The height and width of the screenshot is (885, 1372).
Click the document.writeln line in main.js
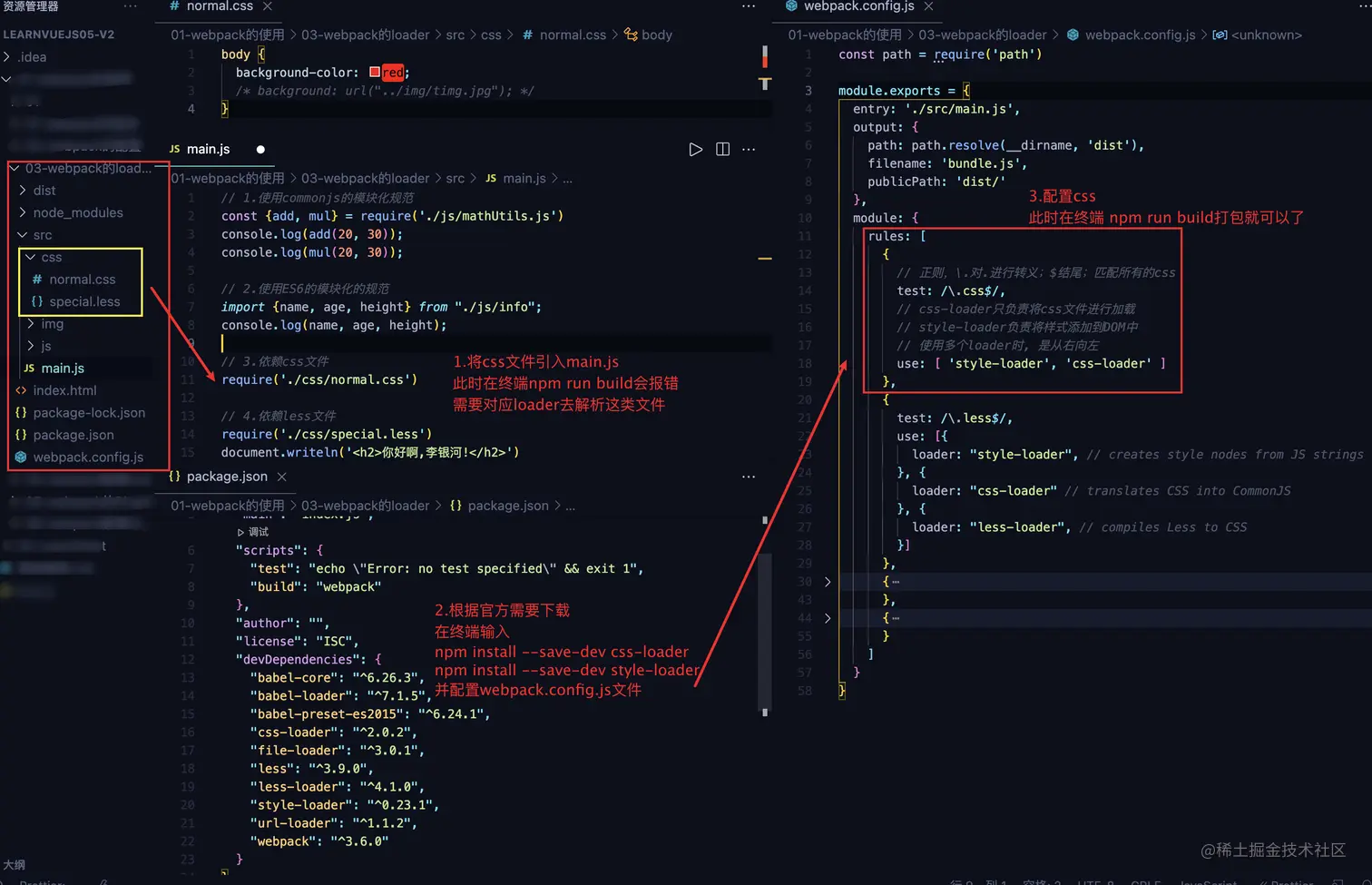(x=370, y=452)
